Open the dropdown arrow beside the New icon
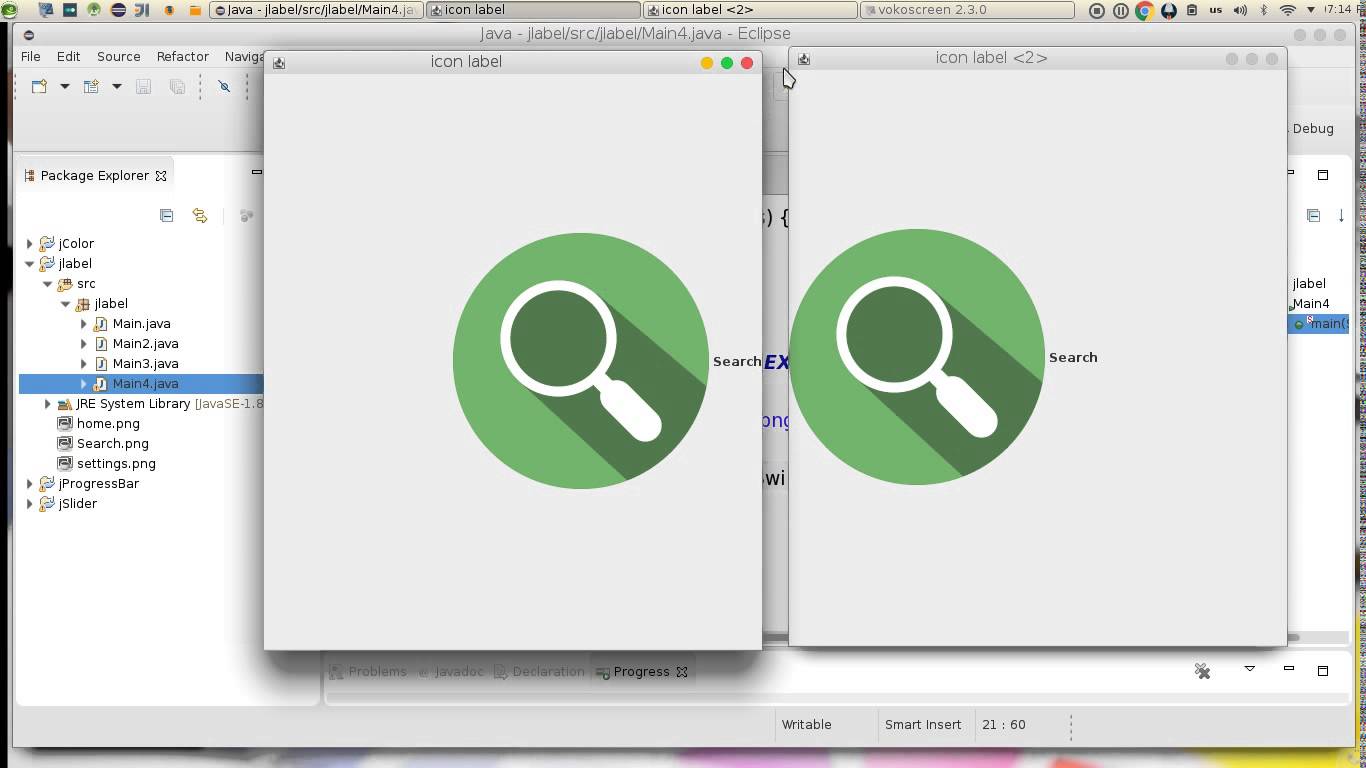The height and width of the screenshot is (768, 1366). (65, 87)
